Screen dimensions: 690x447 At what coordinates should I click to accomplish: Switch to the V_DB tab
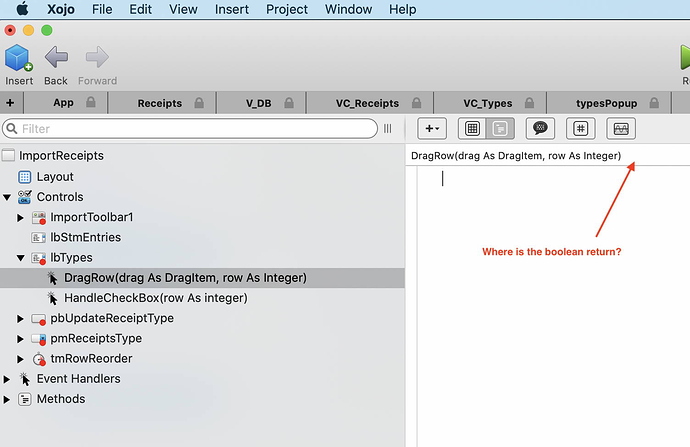[258, 103]
